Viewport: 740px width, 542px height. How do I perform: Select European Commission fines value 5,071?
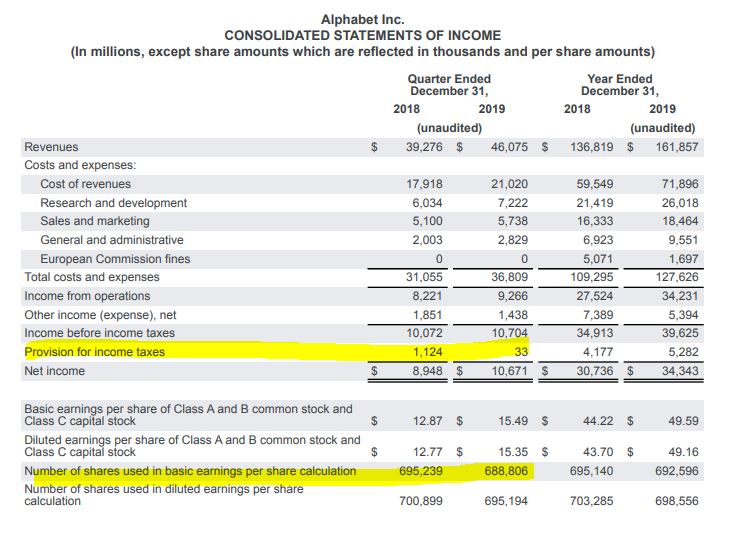pyautogui.click(x=598, y=259)
